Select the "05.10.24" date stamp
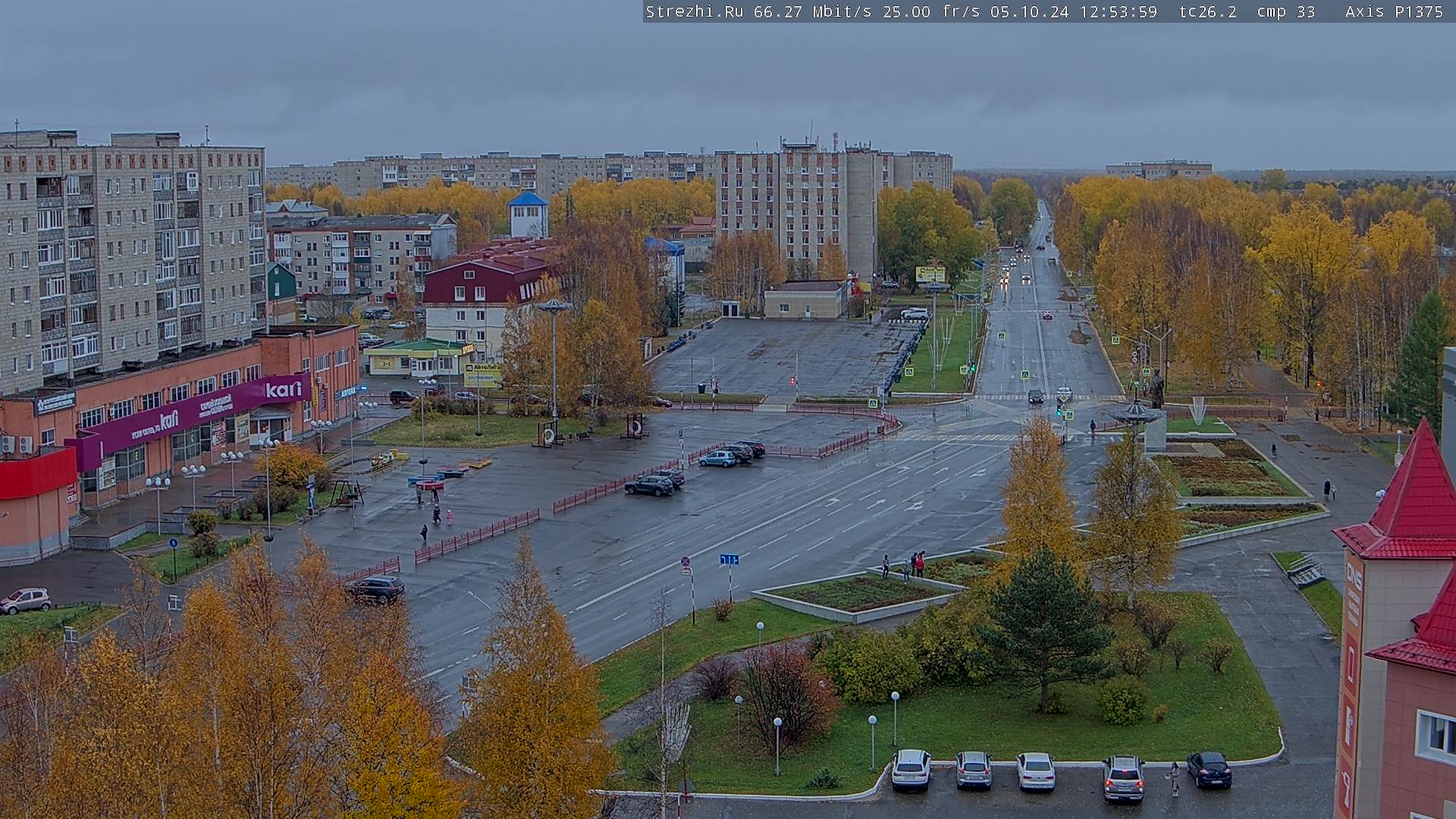Viewport: 1456px width, 819px height. pyautogui.click(x=1030, y=11)
